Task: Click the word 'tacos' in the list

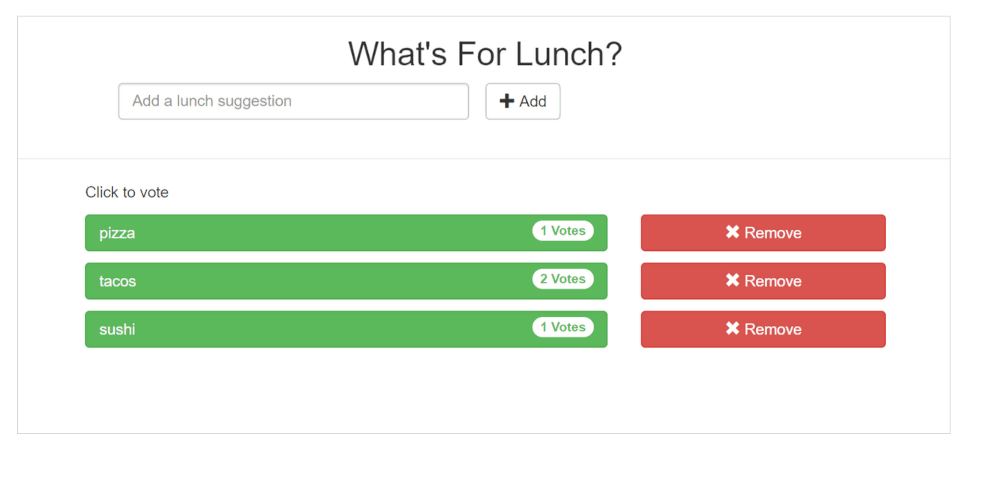Action: 117,281
